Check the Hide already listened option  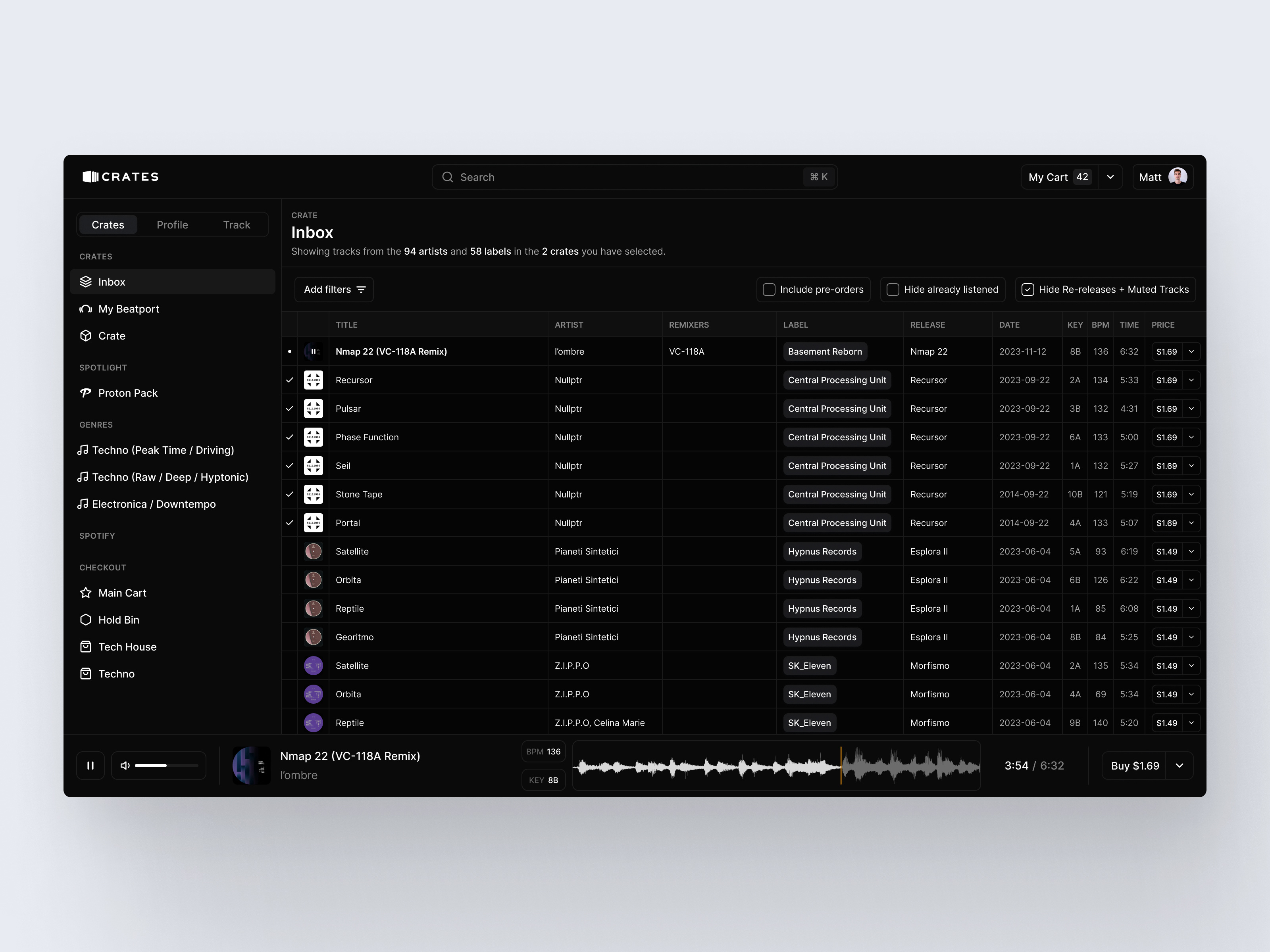[893, 289]
